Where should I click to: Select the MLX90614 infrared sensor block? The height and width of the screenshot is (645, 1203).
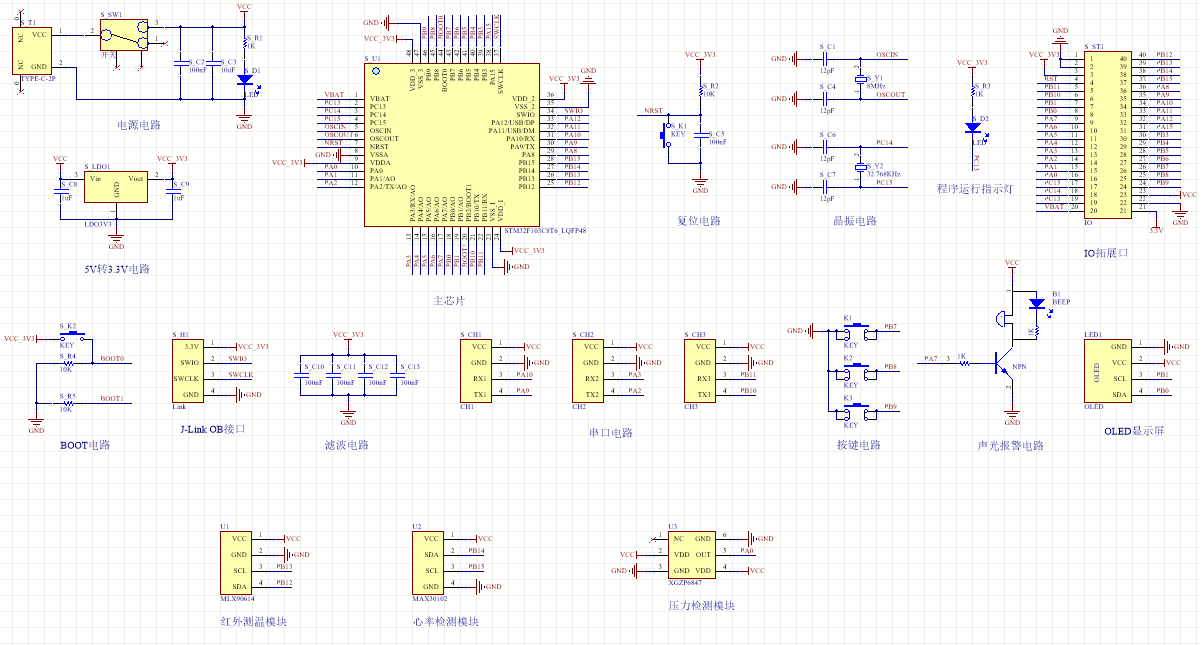pyautogui.click(x=236, y=562)
